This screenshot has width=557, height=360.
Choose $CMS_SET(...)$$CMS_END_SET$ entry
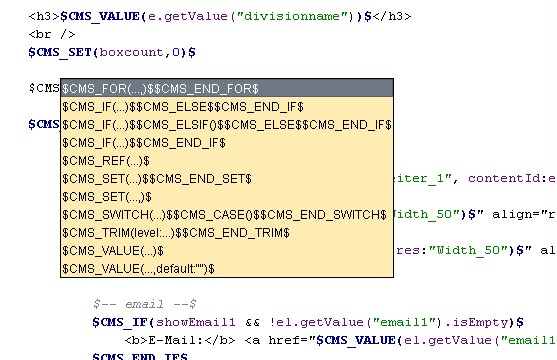click(227, 179)
